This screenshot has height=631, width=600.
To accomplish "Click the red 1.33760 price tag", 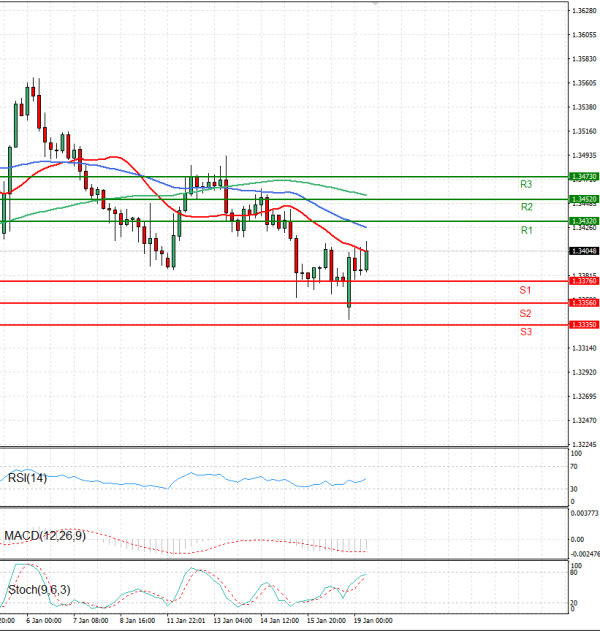I will pos(583,282).
